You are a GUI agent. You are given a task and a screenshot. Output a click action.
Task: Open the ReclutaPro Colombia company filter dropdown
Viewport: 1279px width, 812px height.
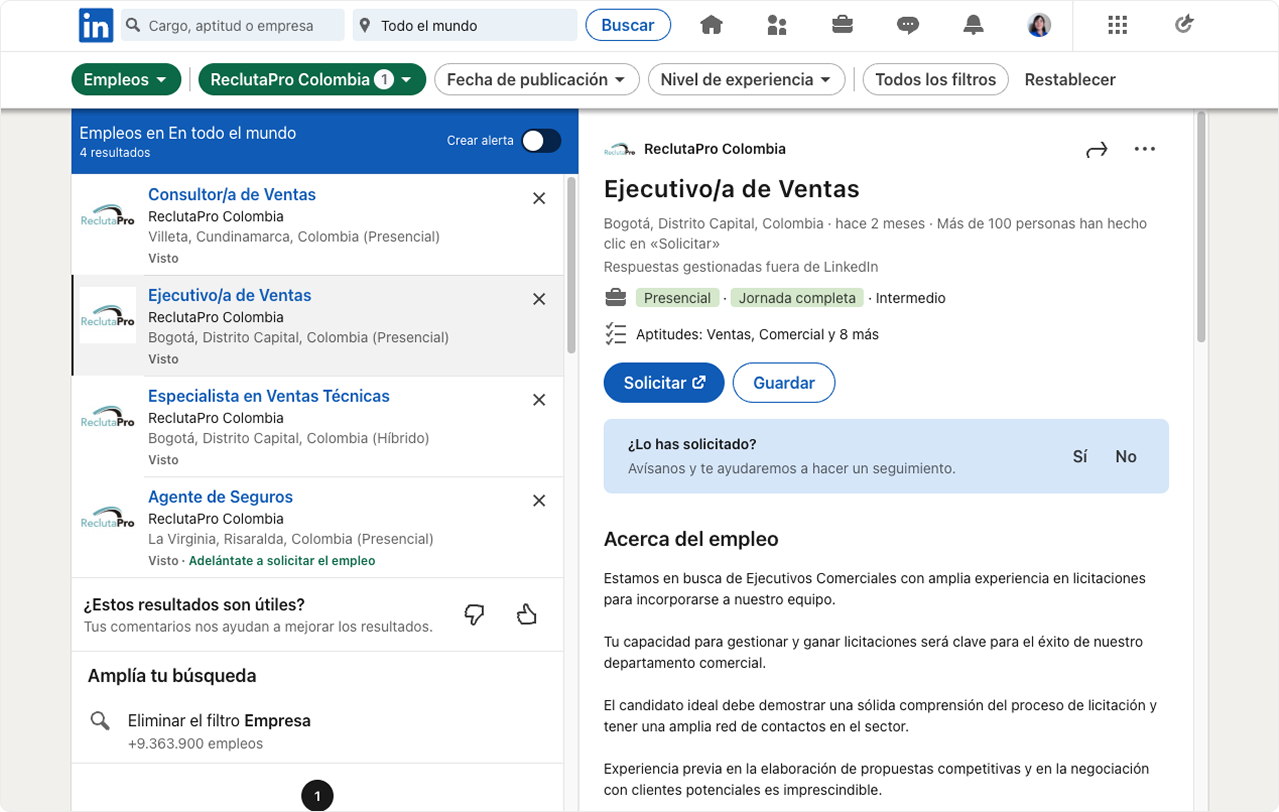pyautogui.click(x=312, y=79)
